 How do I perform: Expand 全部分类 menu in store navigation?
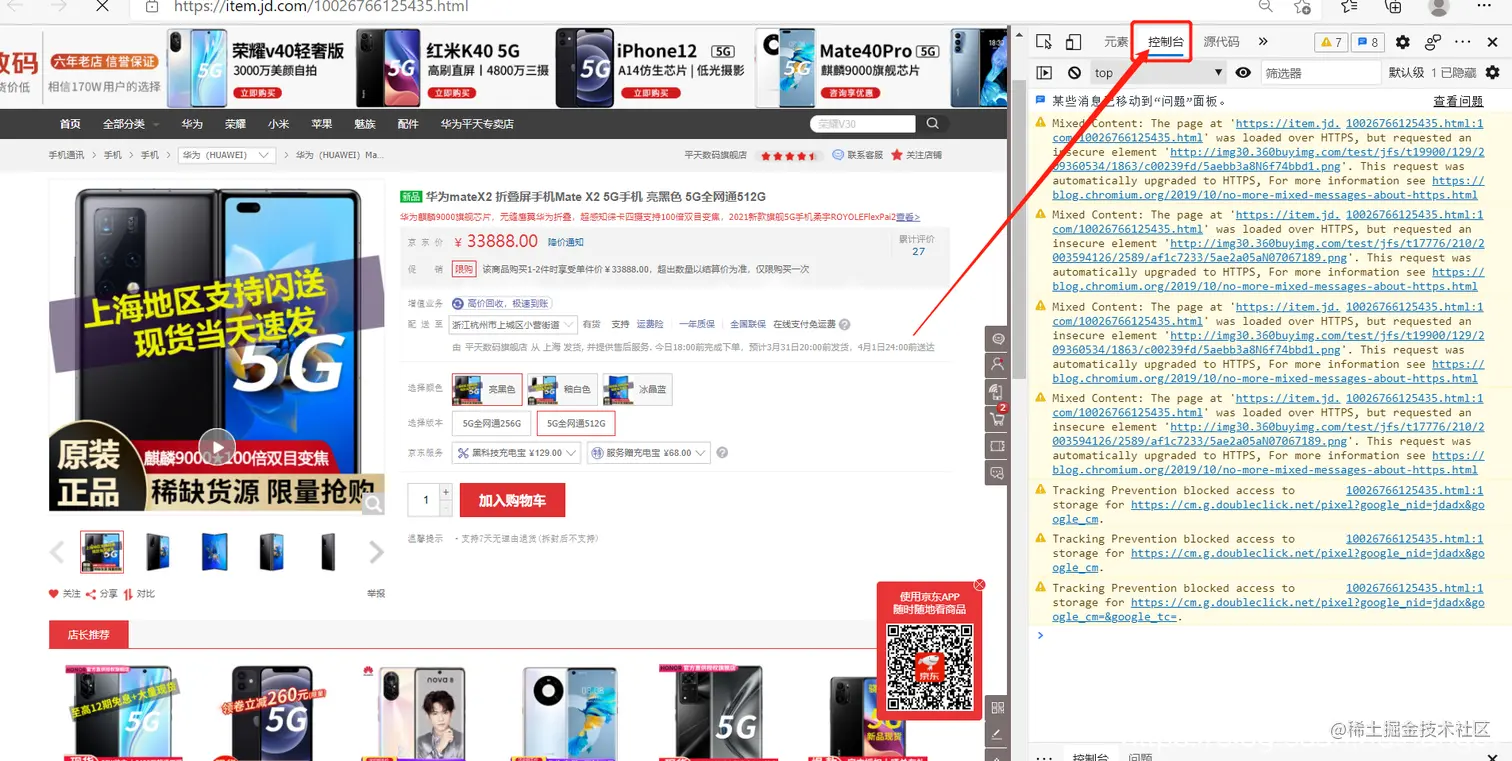pos(130,124)
